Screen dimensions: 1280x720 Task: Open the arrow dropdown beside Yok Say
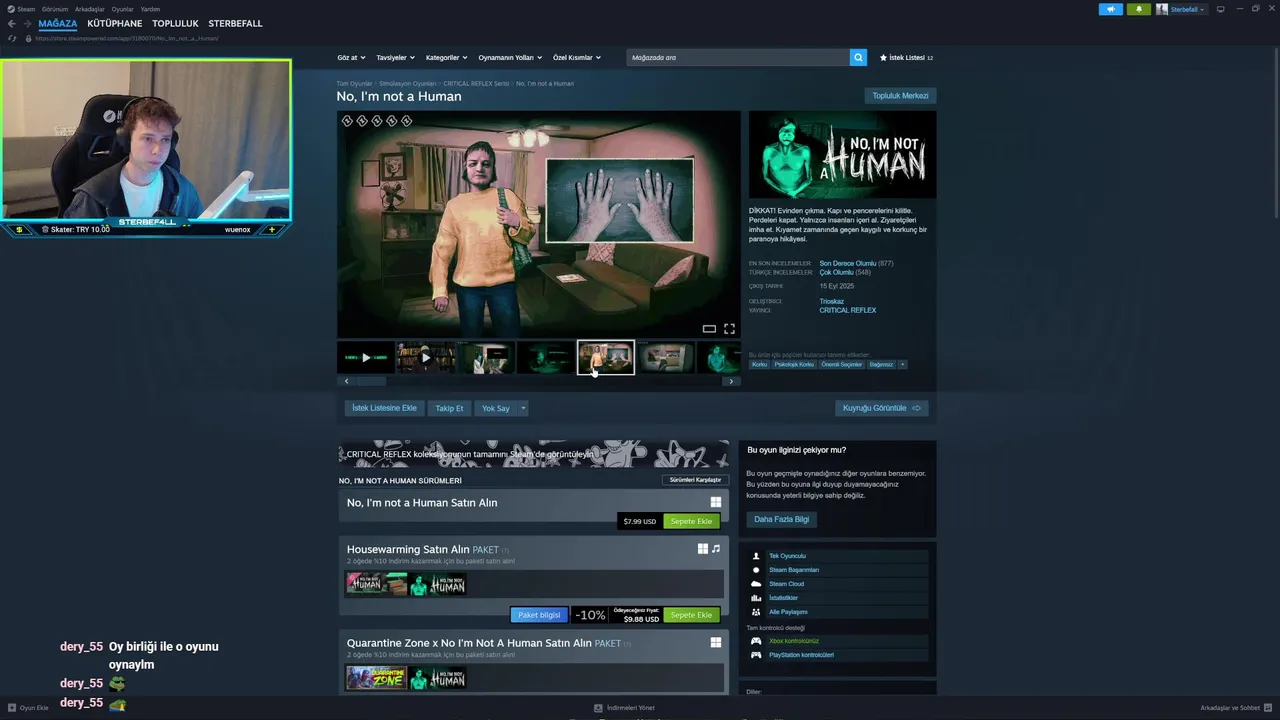point(523,408)
